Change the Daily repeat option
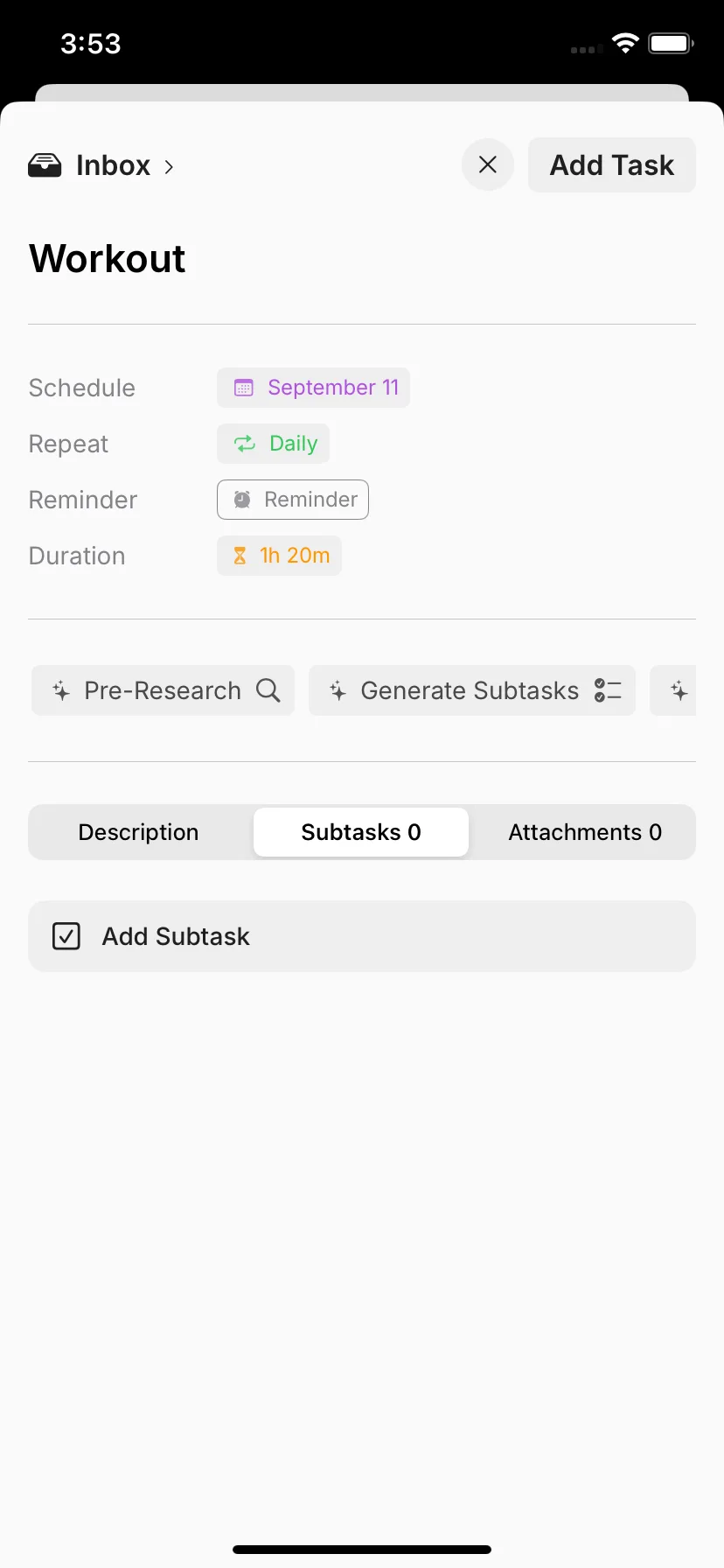Viewport: 724px width, 1568px height. pos(273,444)
